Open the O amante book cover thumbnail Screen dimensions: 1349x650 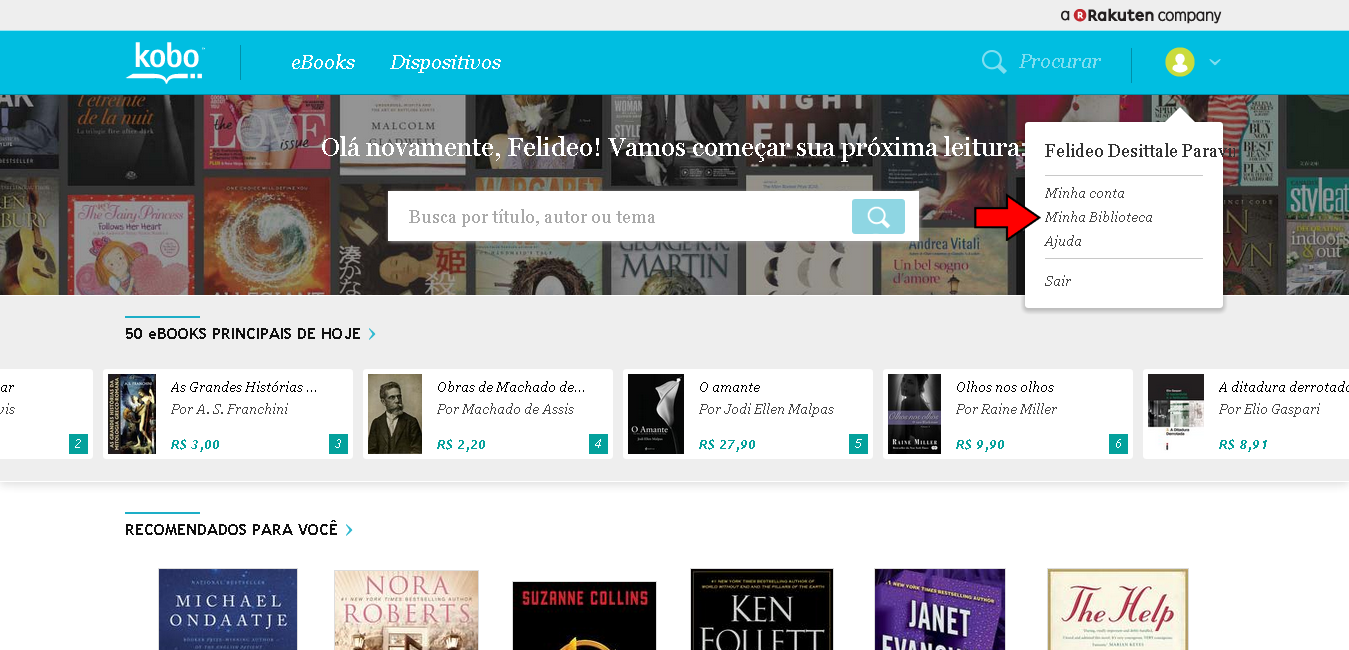click(x=655, y=414)
